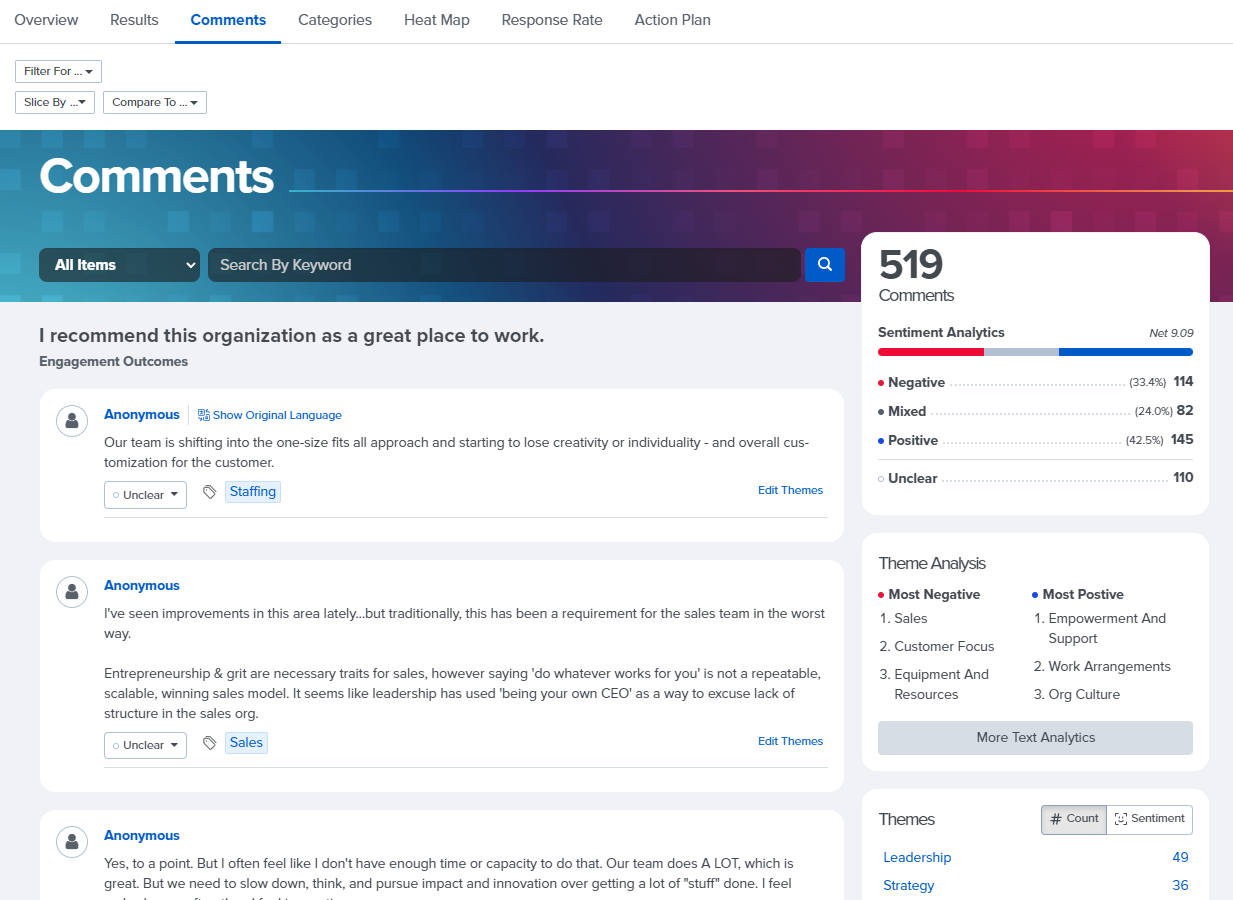Click the blue search magnifier button
The image size is (1233, 900).
pos(825,265)
